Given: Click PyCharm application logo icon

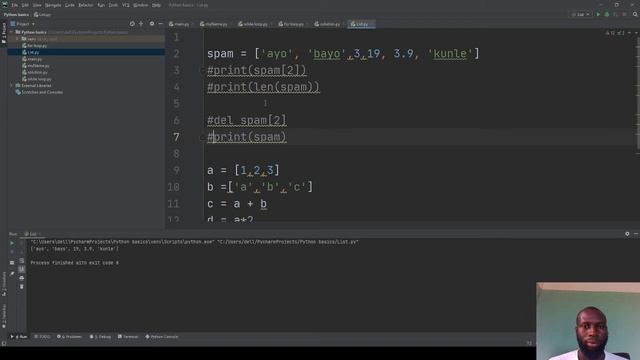Looking at the screenshot, I should pyautogui.click(x=5, y=5).
